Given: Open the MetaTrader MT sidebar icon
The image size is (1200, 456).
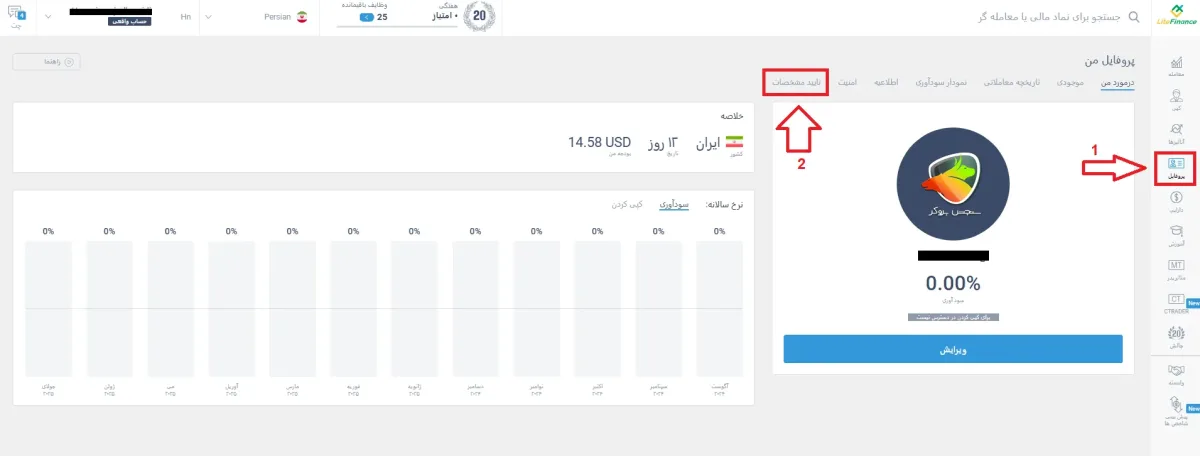Looking at the screenshot, I should tap(1175, 269).
